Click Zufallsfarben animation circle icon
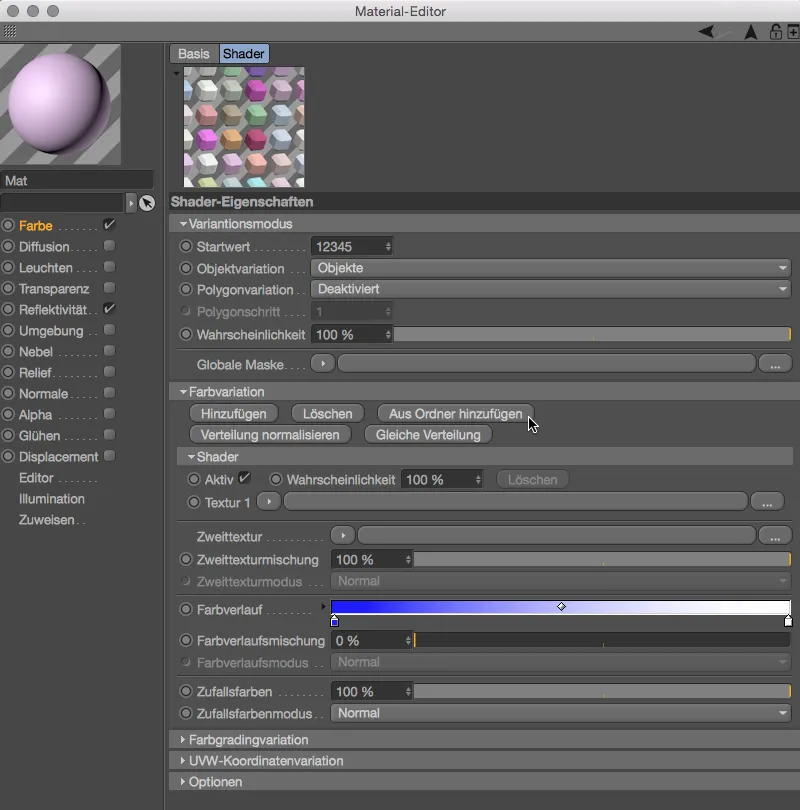 (x=186, y=691)
